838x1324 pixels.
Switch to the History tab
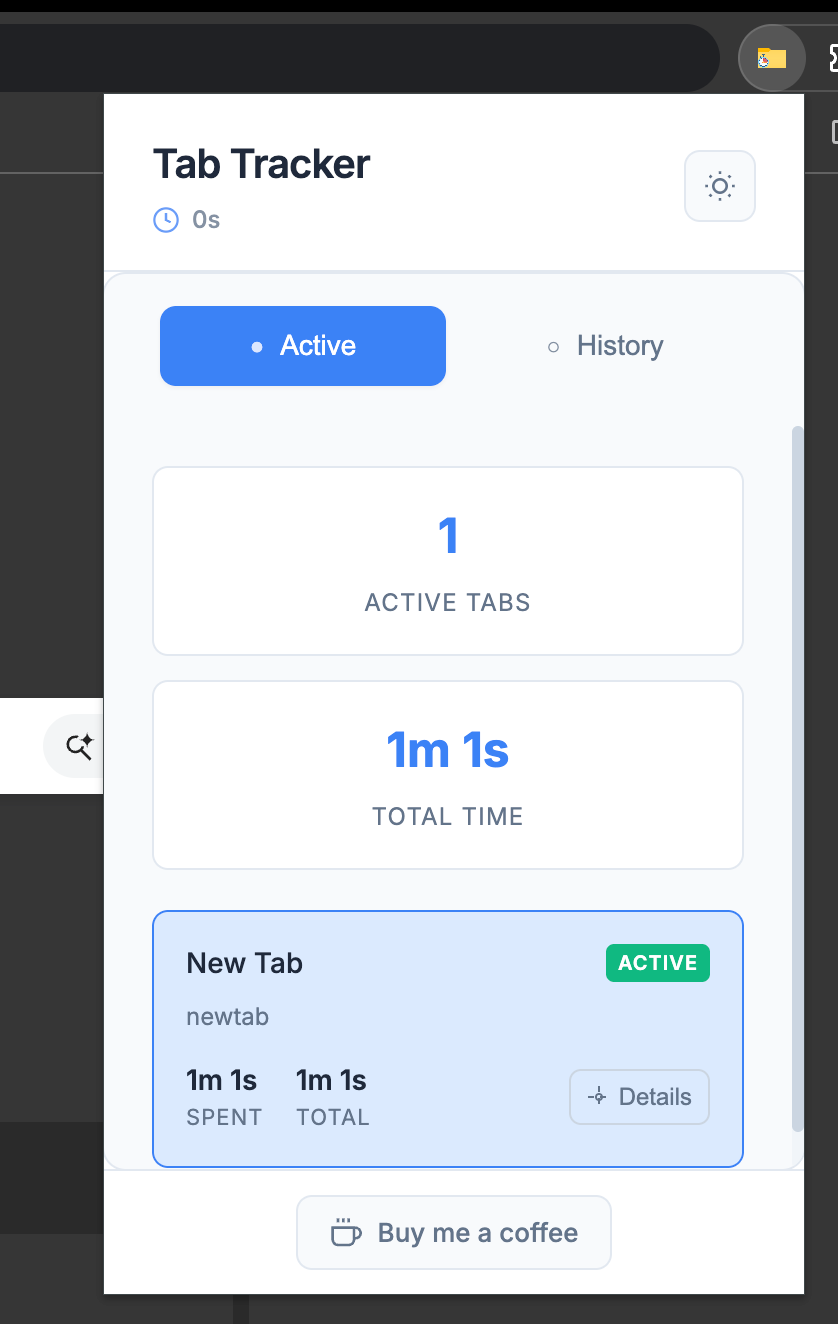[604, 346]
